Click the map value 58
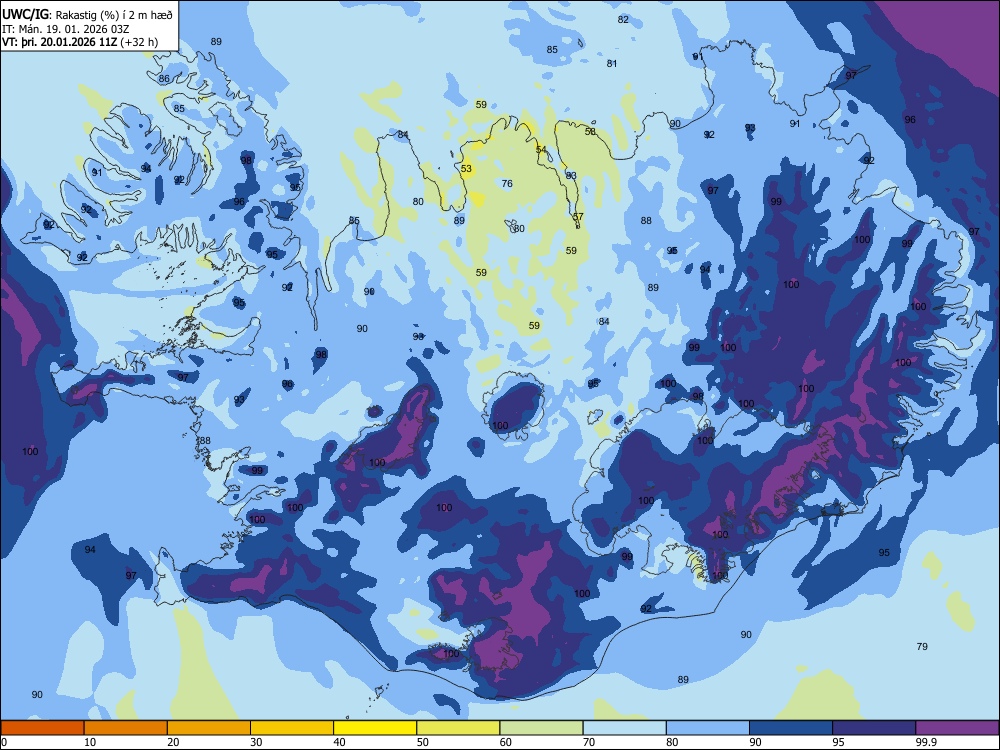 [590, 131]
